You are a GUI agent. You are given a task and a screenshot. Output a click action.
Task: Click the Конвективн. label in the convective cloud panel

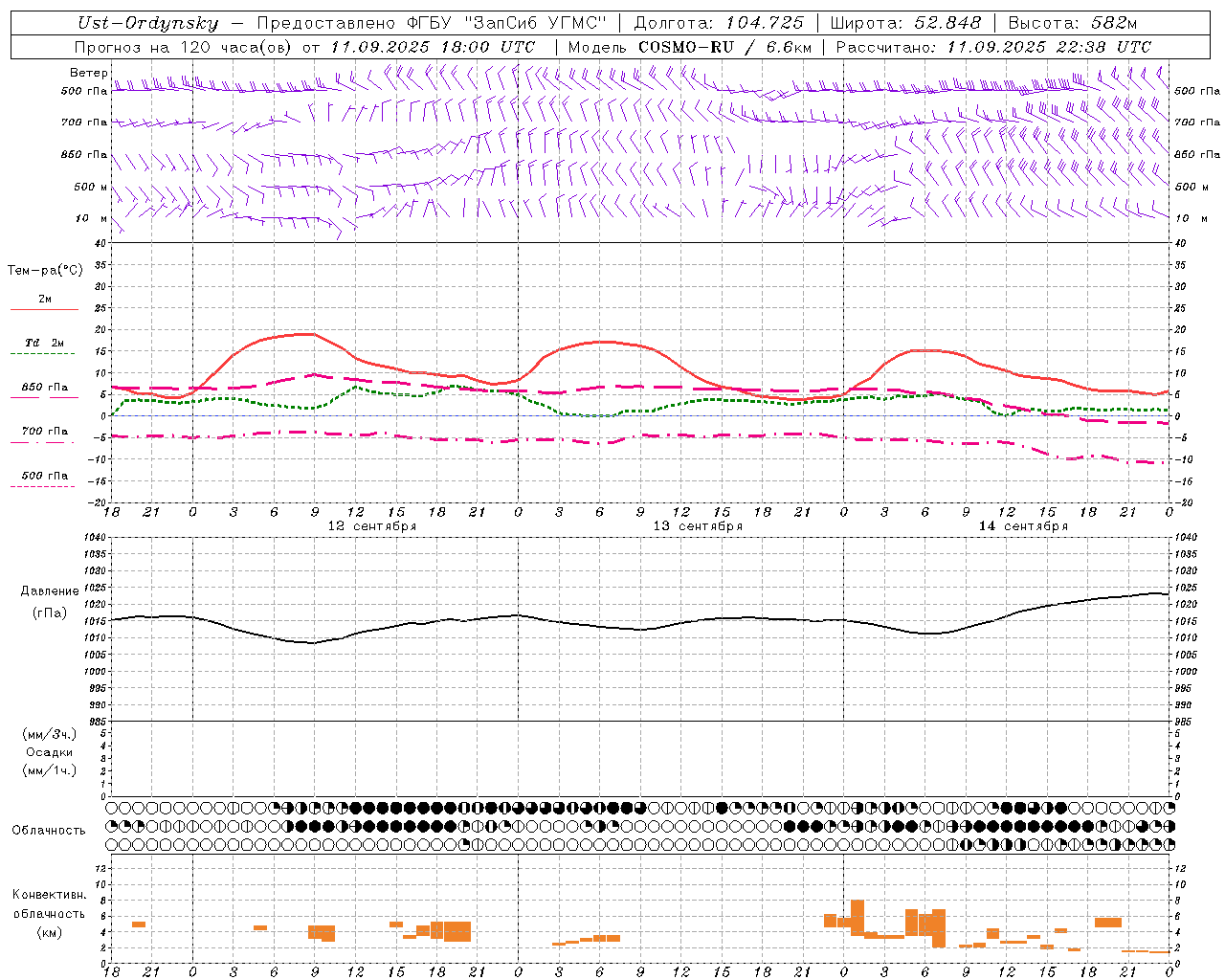[50, 895]
